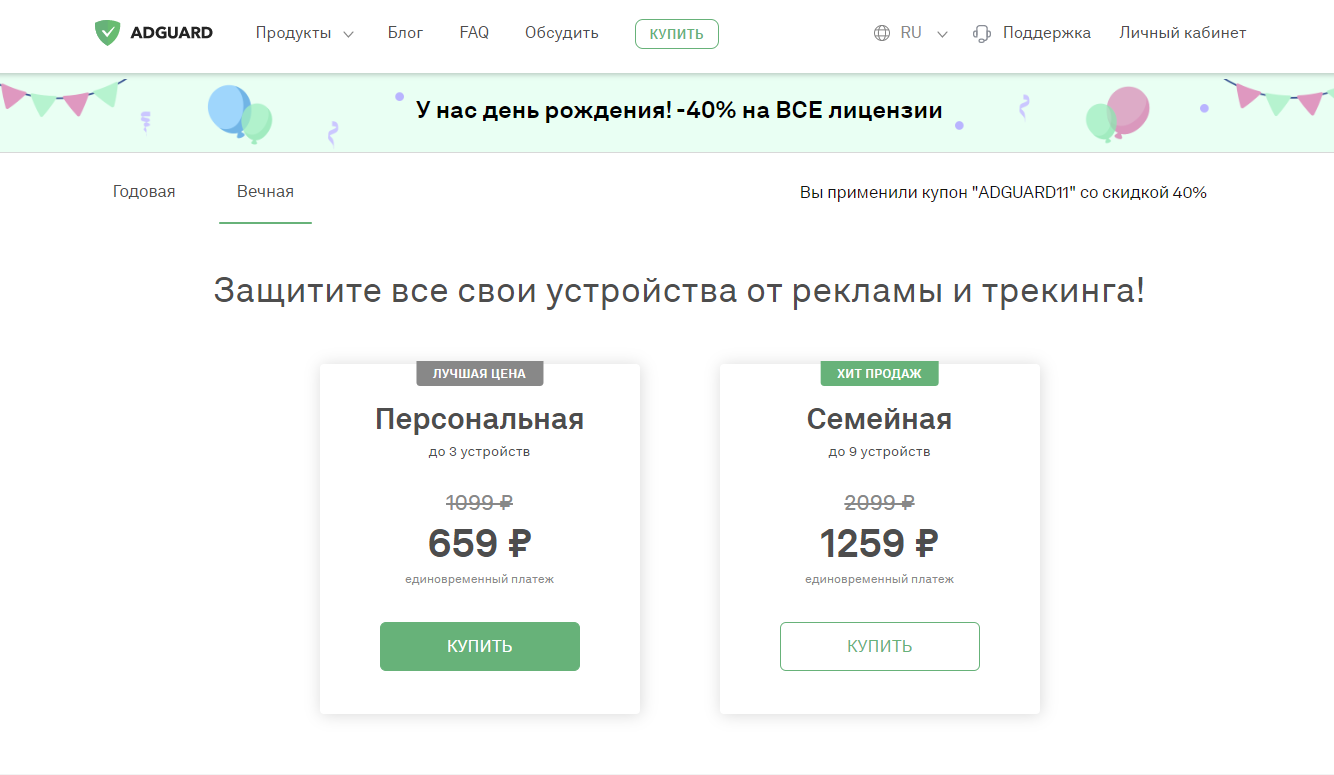
Task: Open Личный кабинет account link
Action: pyautogui.click(x=1183, y=33)
